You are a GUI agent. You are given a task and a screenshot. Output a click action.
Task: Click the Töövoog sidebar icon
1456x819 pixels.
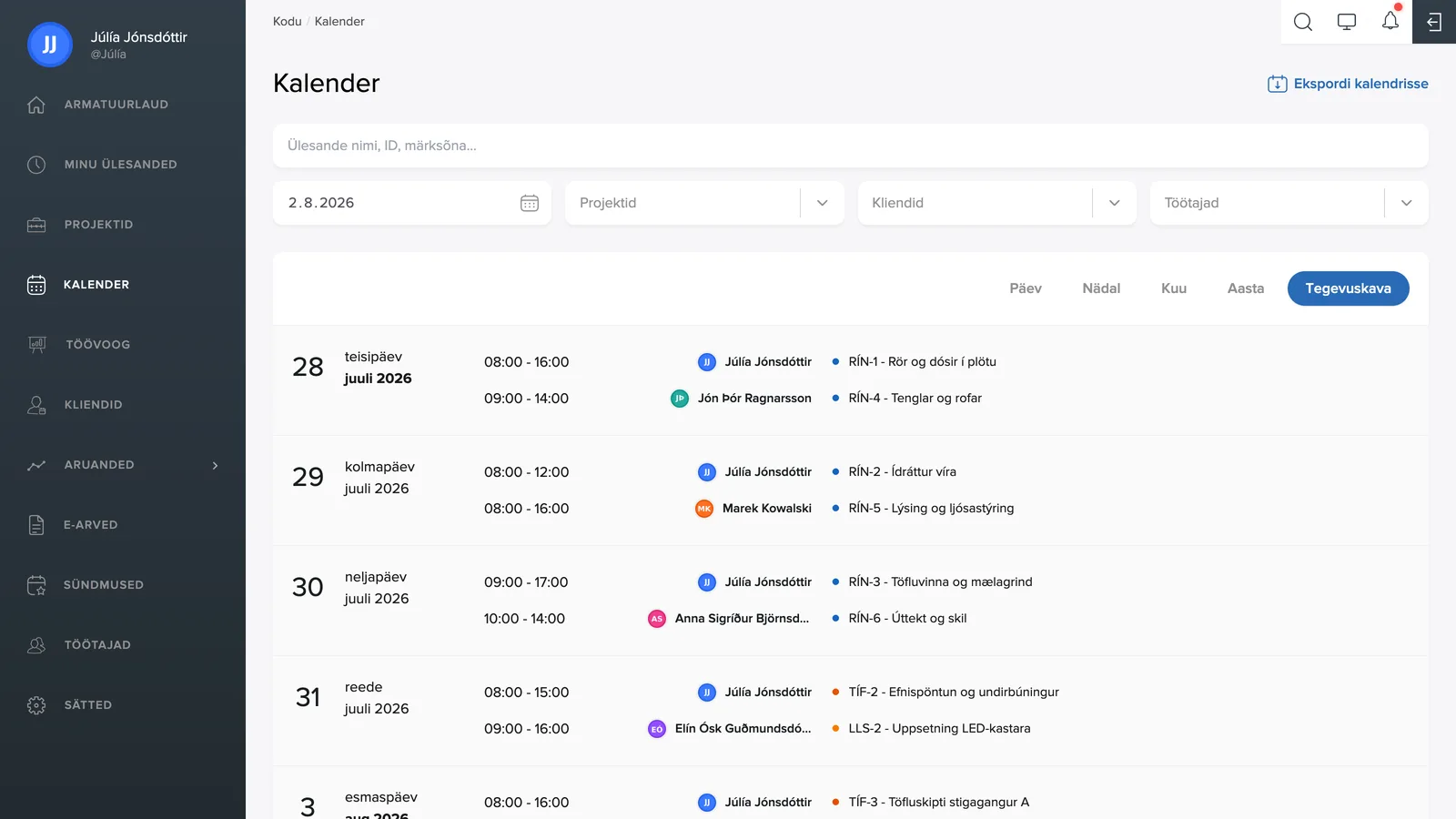pyautogui.click(x=37, y=345)
